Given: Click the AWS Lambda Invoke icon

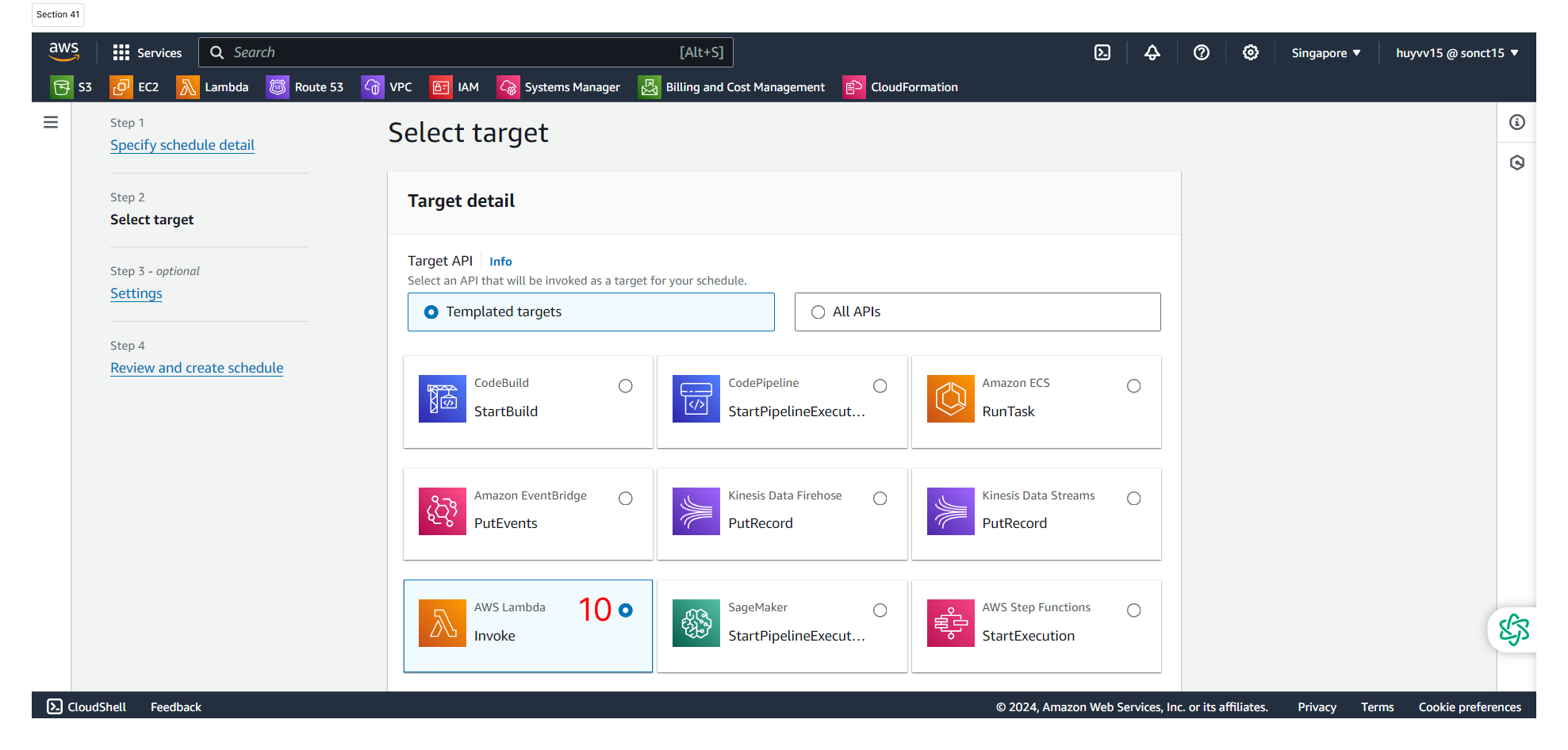Looking at the screenshot, I should 443,623.
